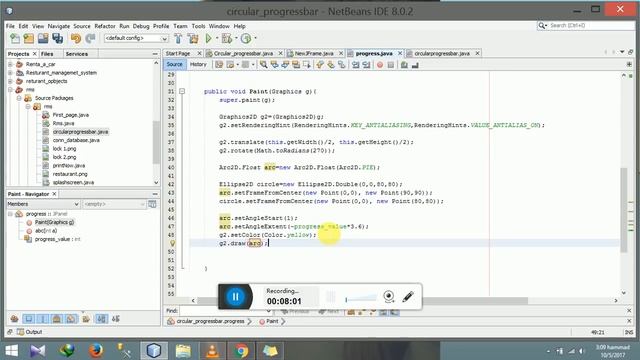Expand the Resturant_managemet_system project node
Viewport: 640px width, 360px height.
pyautogui.click(x=11, y=73)
